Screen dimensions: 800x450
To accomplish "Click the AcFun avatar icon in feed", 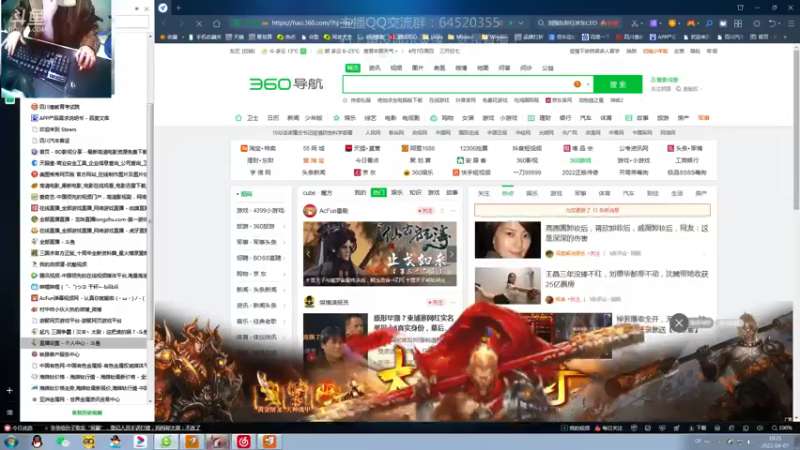I will click(309, 211).
